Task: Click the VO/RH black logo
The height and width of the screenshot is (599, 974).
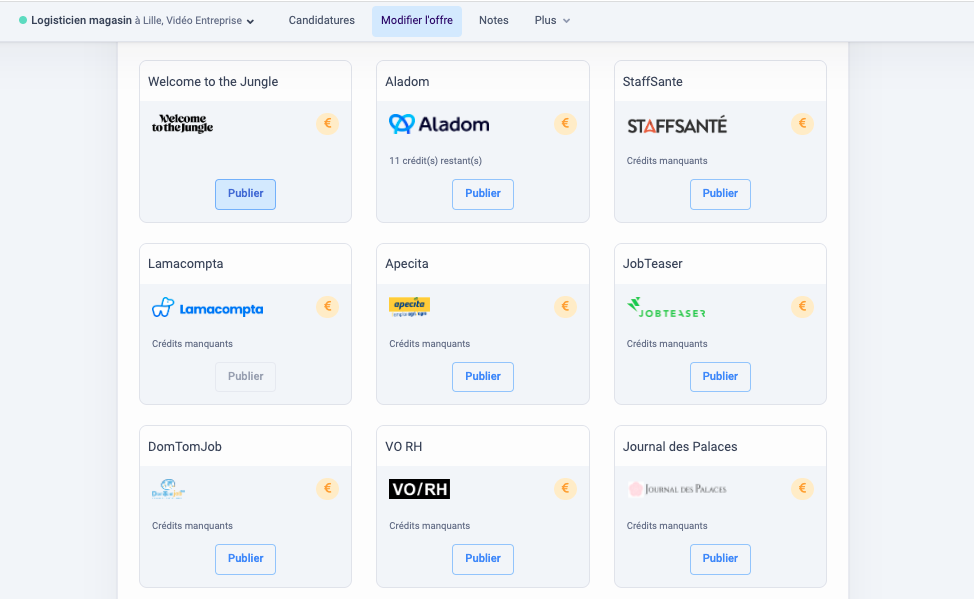Action: (419, 489)
